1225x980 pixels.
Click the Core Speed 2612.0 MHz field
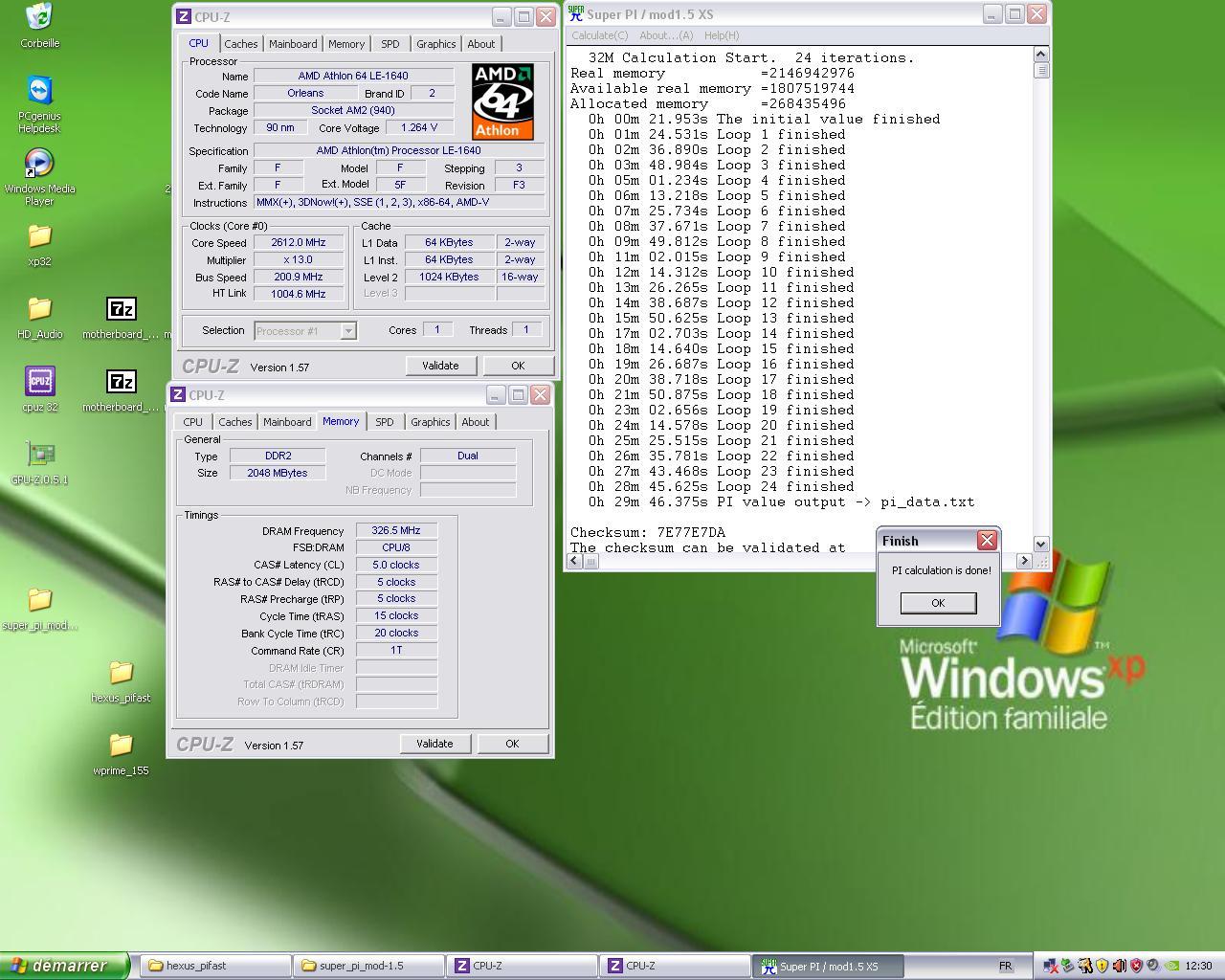click(x=299, y=243)
